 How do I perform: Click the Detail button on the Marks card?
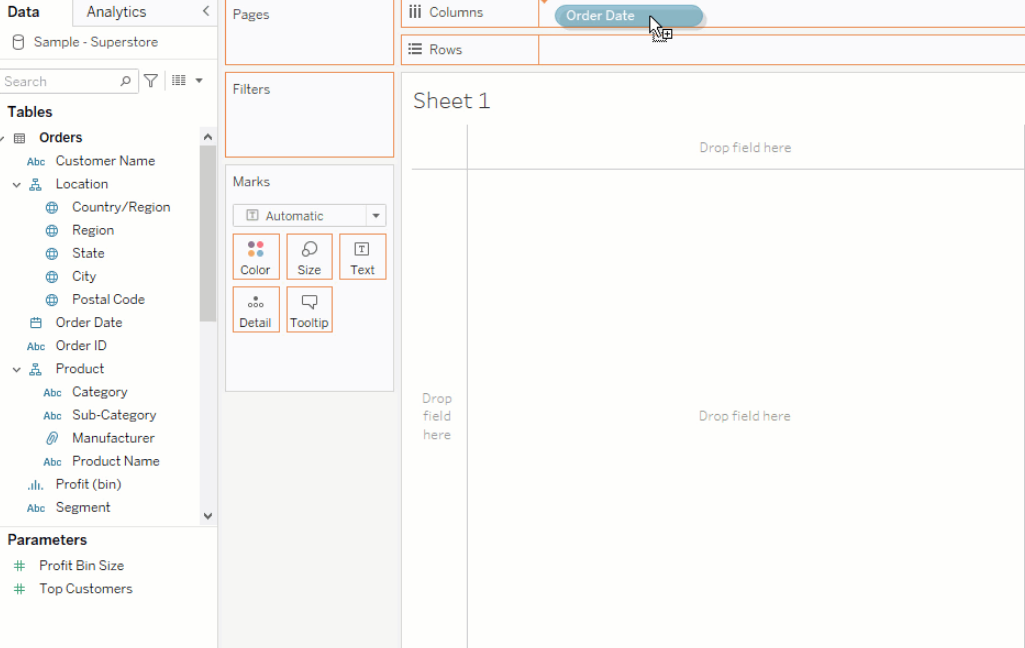[x=255, y=309]
